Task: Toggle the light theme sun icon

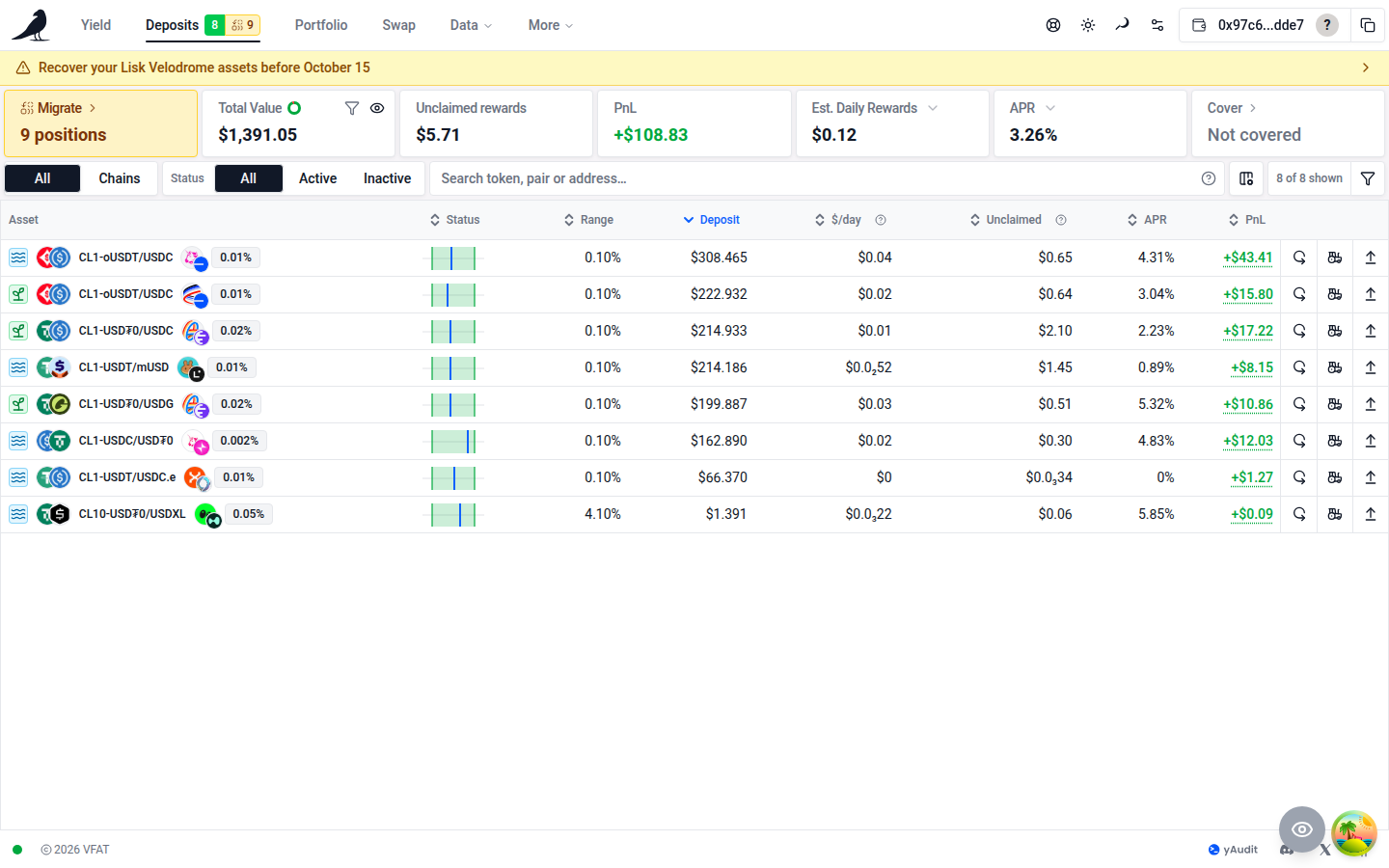Action: pos(1088,25)
